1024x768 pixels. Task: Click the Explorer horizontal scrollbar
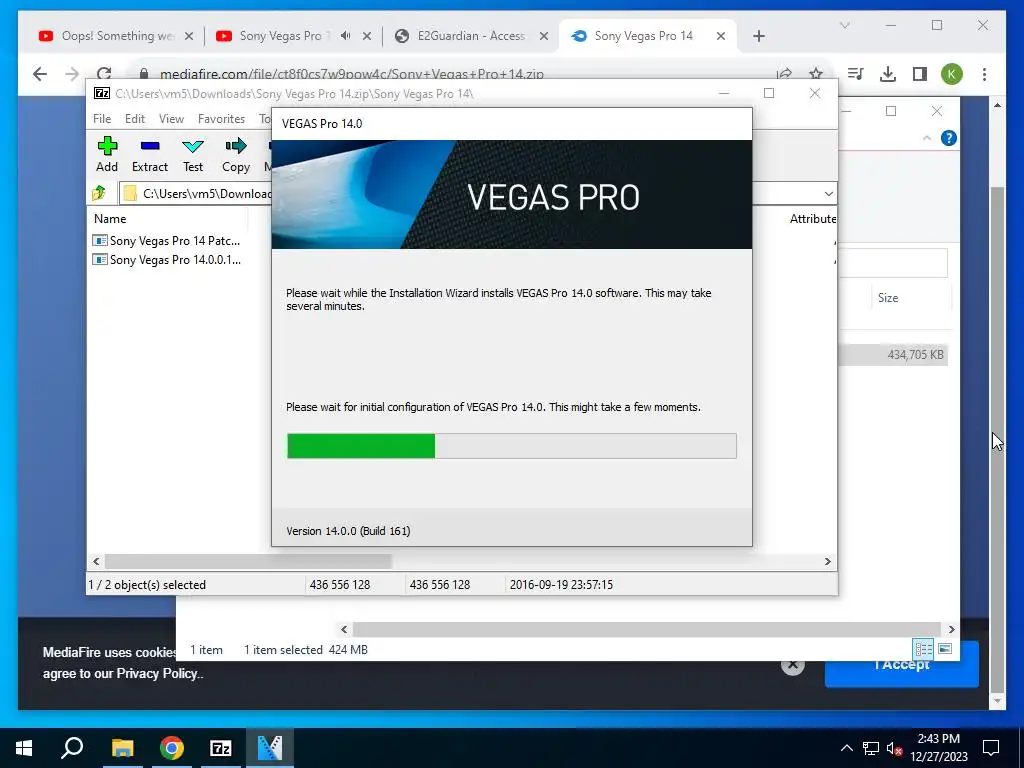646,629
